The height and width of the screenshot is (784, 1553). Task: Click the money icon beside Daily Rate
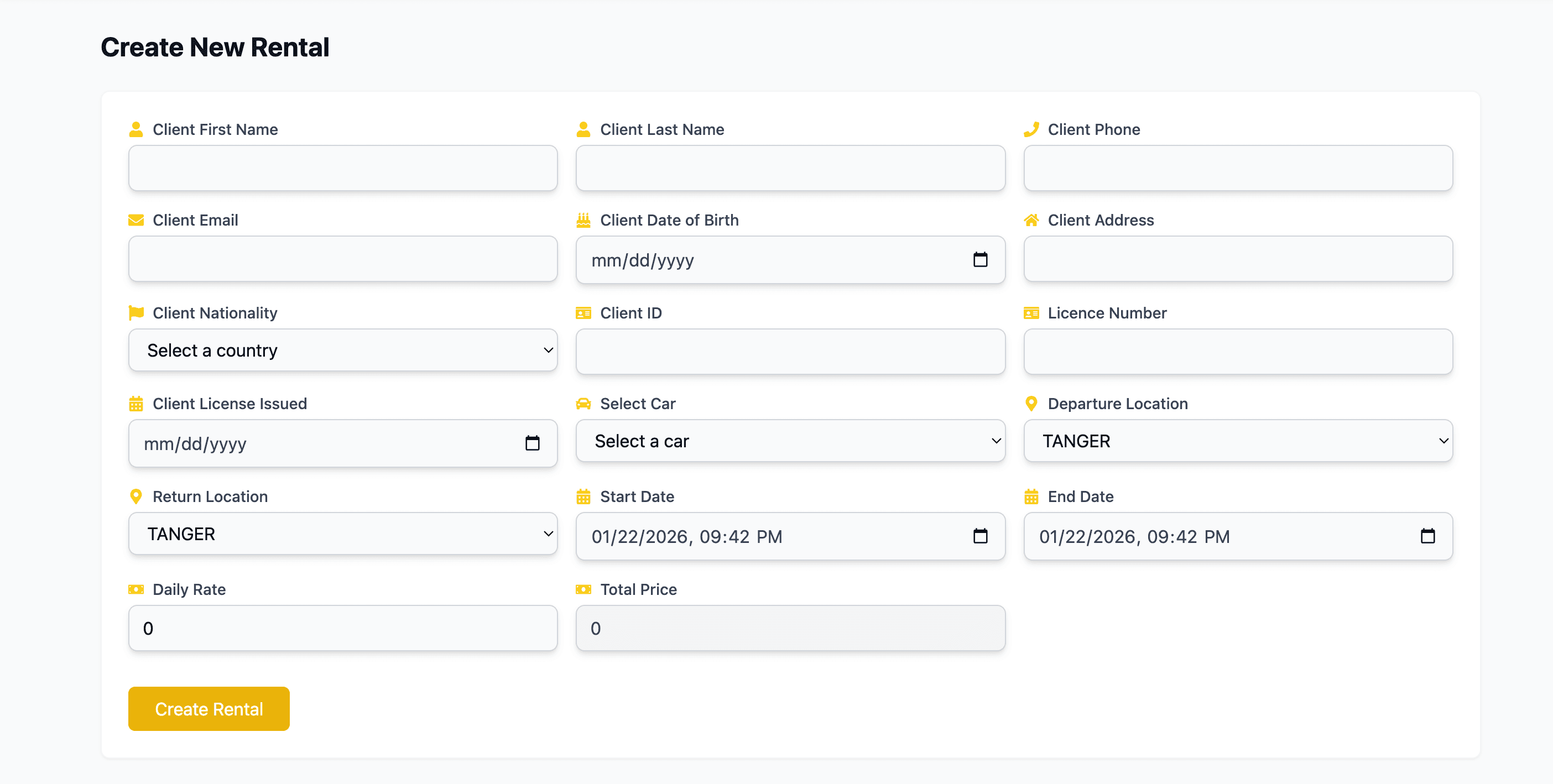click(x=136, y=589)
